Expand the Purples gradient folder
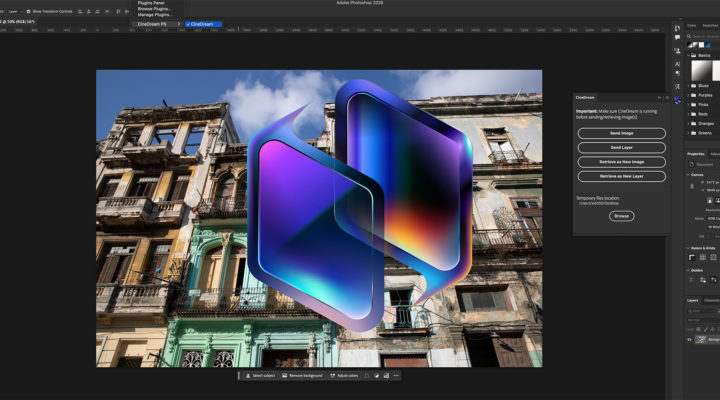This screenshot has width=720, height=400. [688, 95]
